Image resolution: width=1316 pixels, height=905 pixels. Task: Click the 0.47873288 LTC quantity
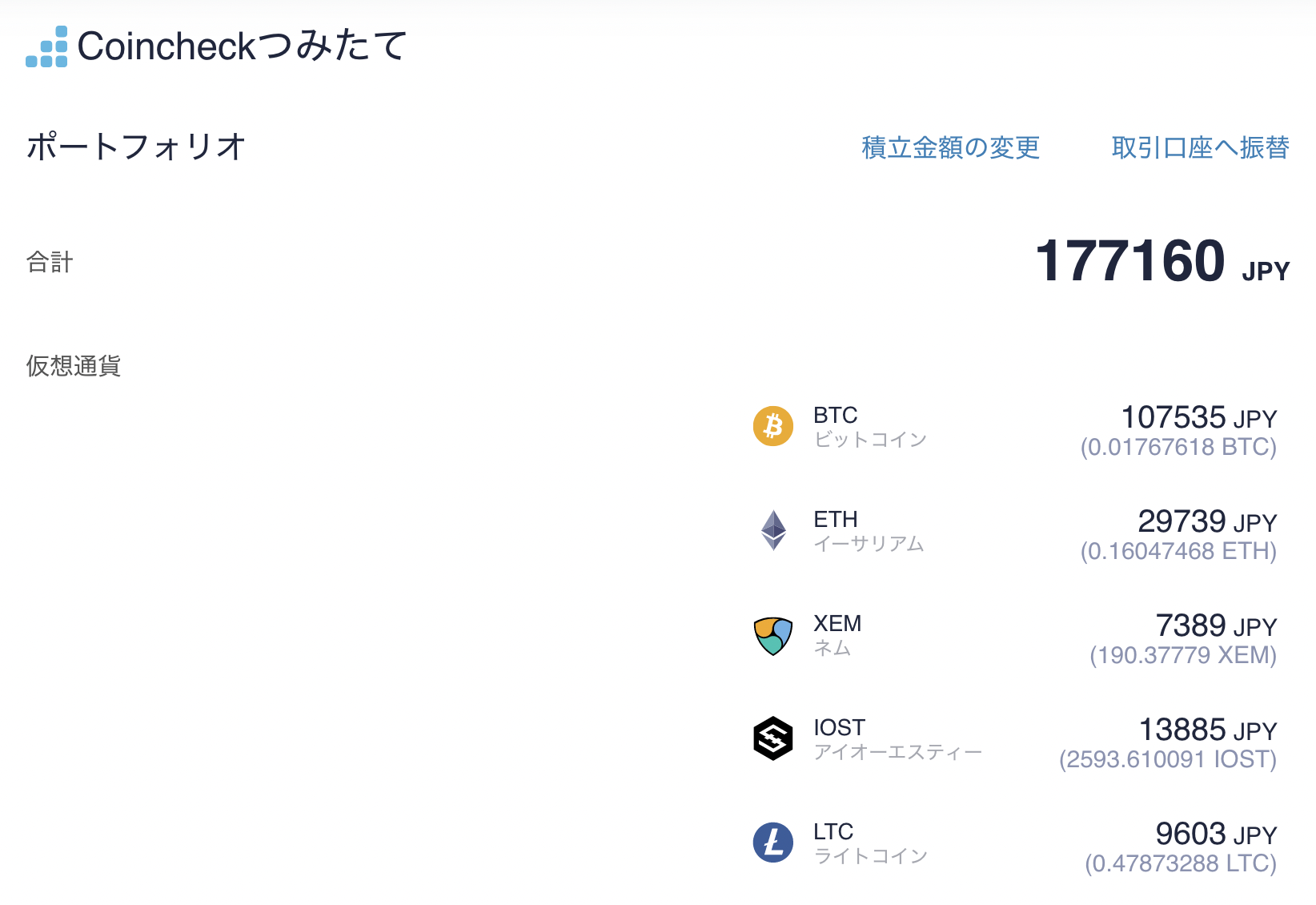point(1181,863)
